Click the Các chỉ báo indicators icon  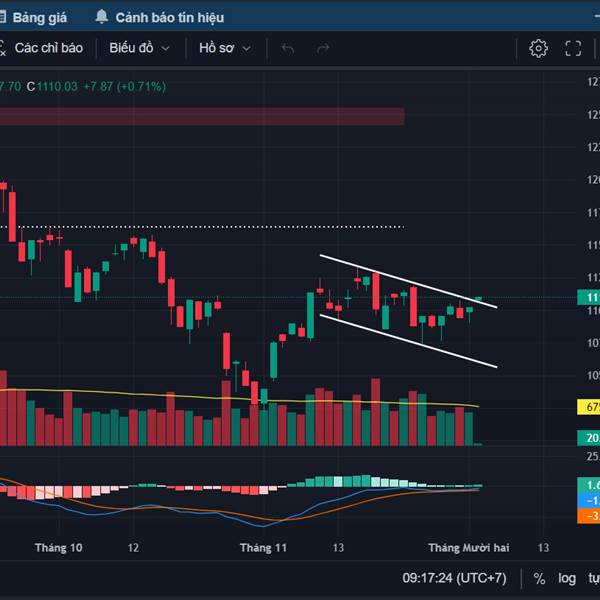(3, 49)
